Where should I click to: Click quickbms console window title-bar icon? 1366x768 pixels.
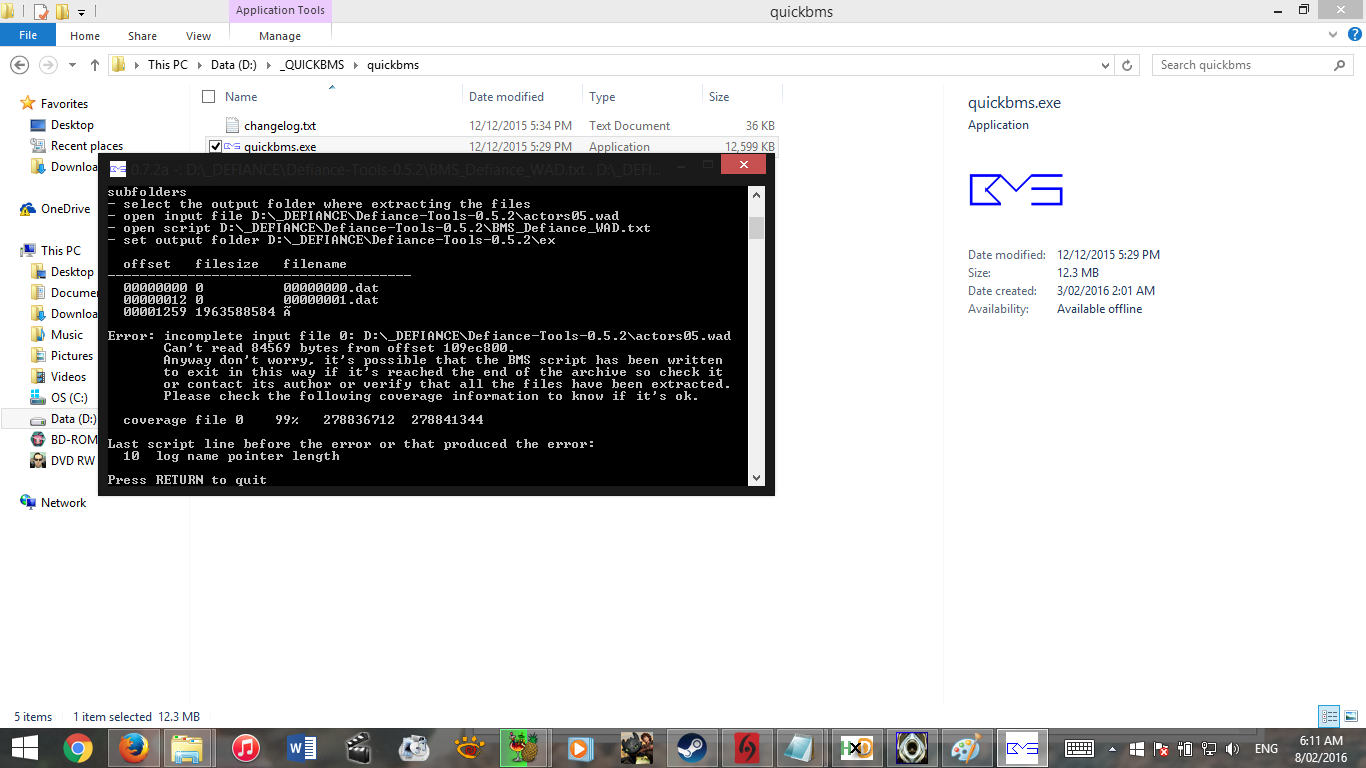click(x=118, y=168)
